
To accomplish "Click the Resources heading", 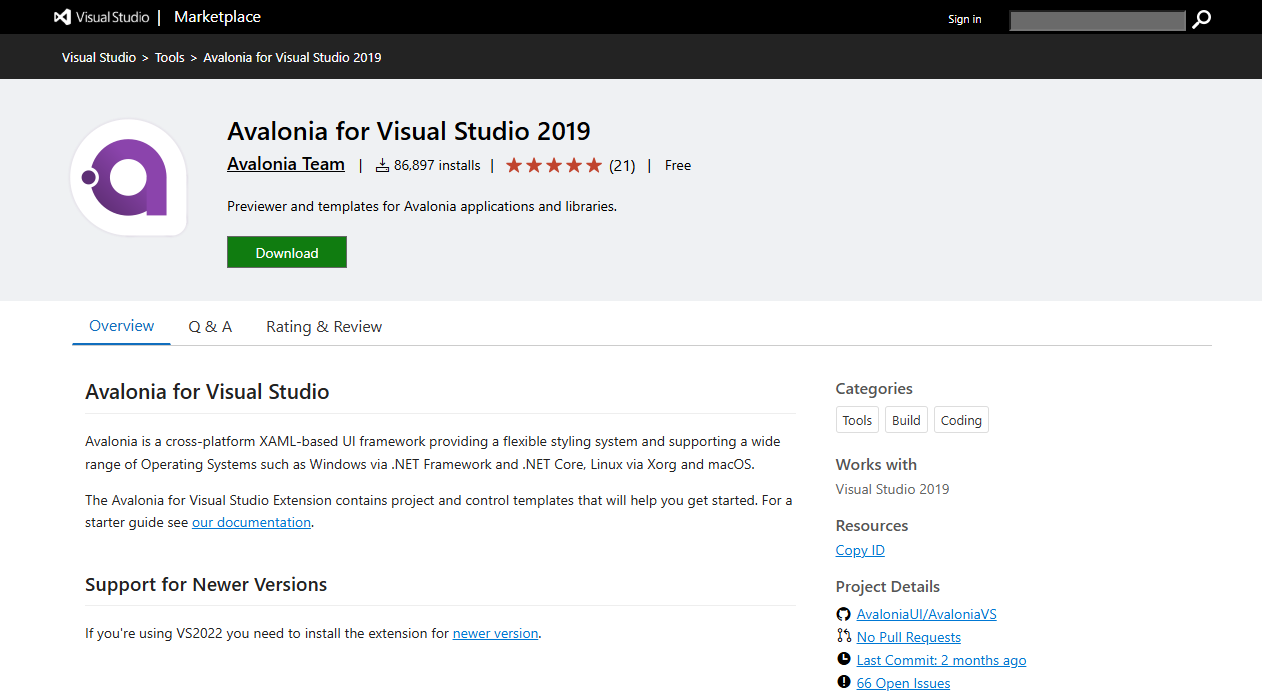I will coord(872,525).
